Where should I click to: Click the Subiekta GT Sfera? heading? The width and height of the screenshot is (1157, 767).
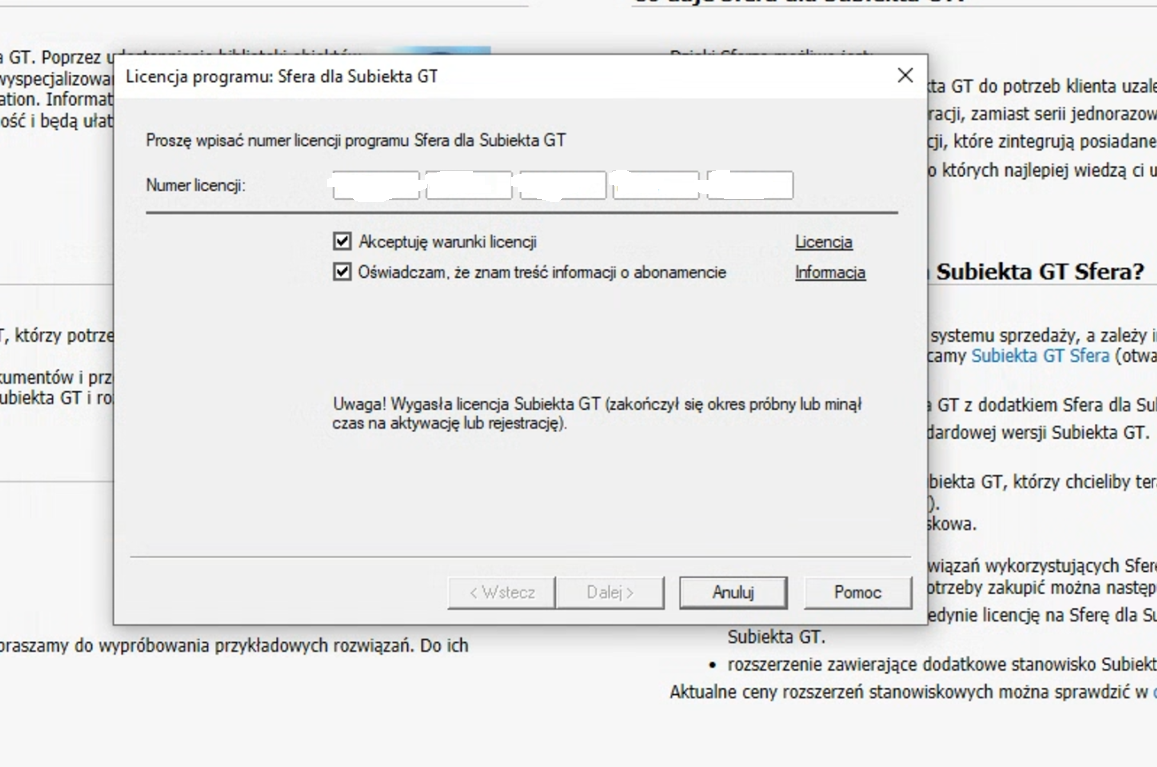(x=1040, y=272)
